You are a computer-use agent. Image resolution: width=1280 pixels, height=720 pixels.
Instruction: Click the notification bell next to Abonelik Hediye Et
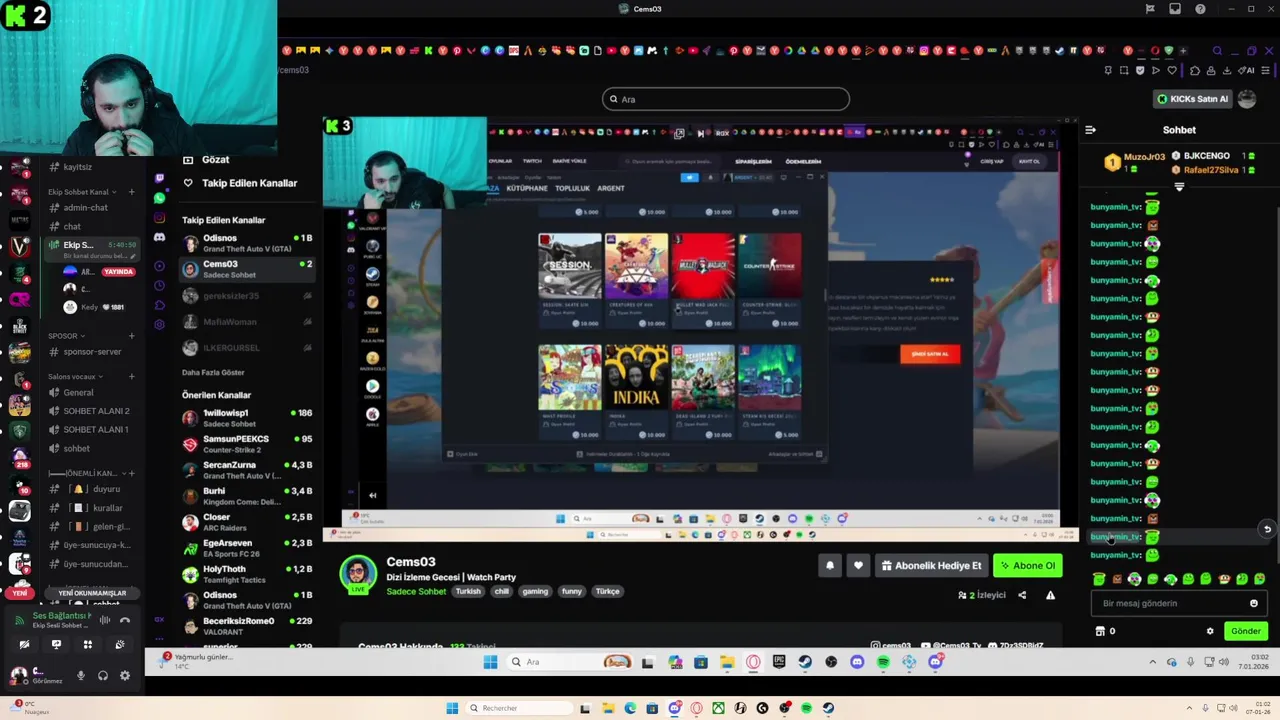[x=829, y=566]
